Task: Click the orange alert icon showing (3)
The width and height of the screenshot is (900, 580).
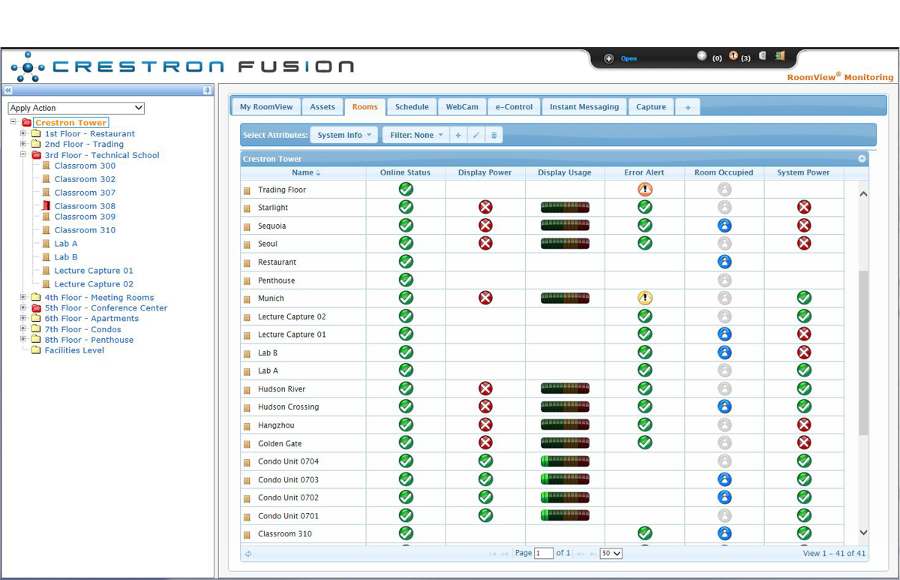Action: point(733,56)
